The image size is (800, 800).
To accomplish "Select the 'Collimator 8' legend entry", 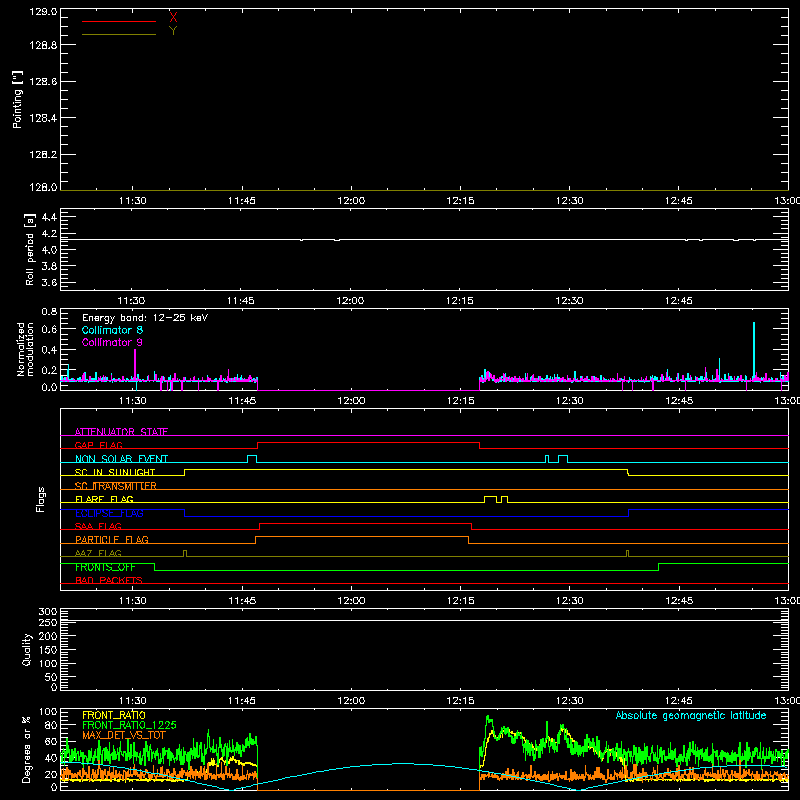I will 112,330.
